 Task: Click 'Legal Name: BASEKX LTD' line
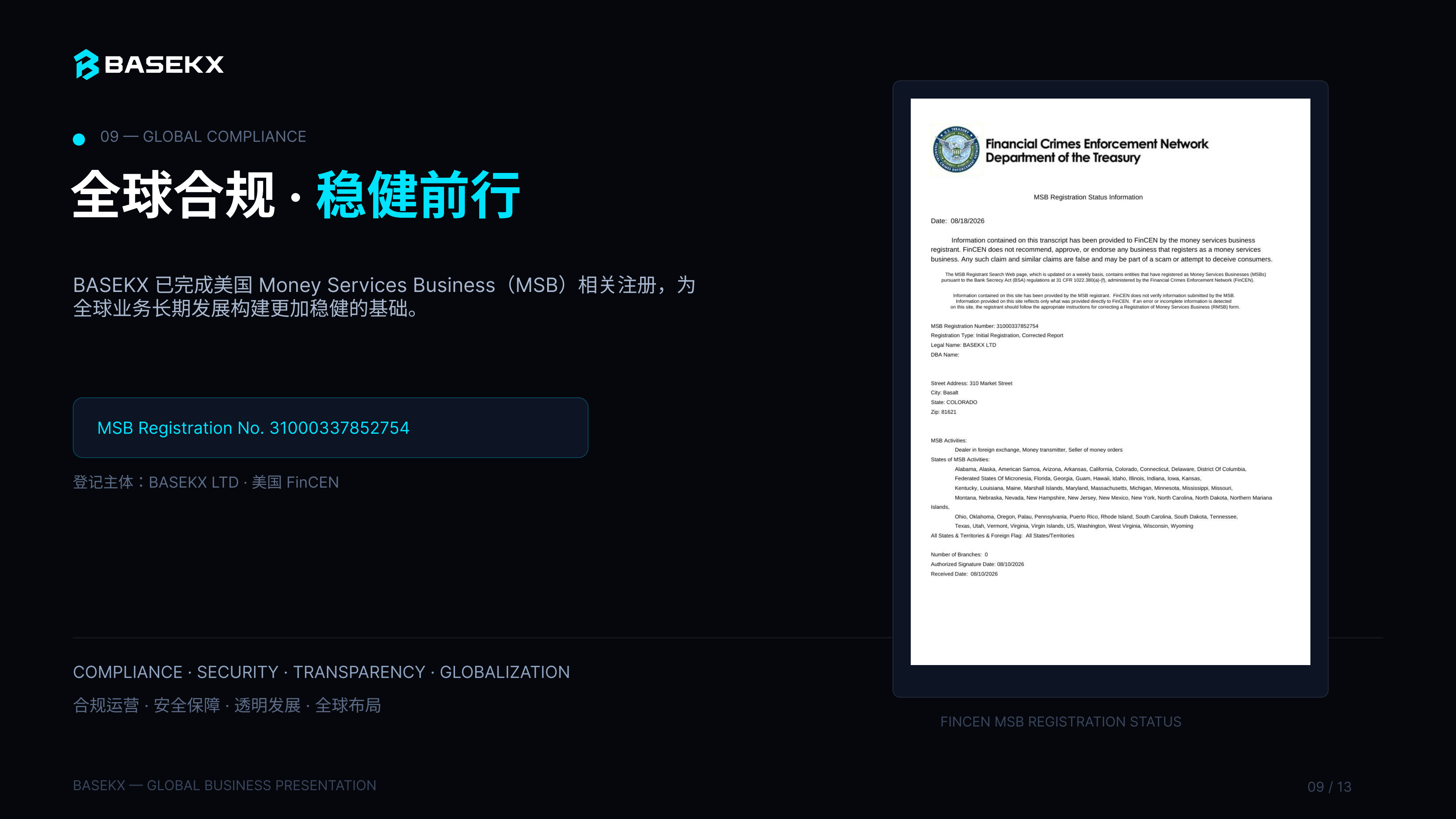point(964,345)
